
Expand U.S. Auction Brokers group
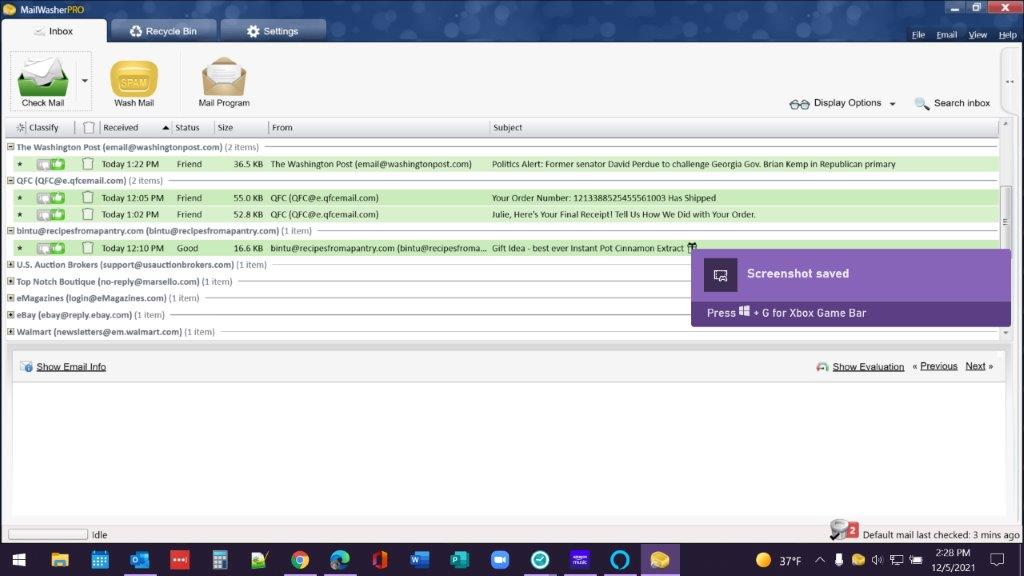10,264
